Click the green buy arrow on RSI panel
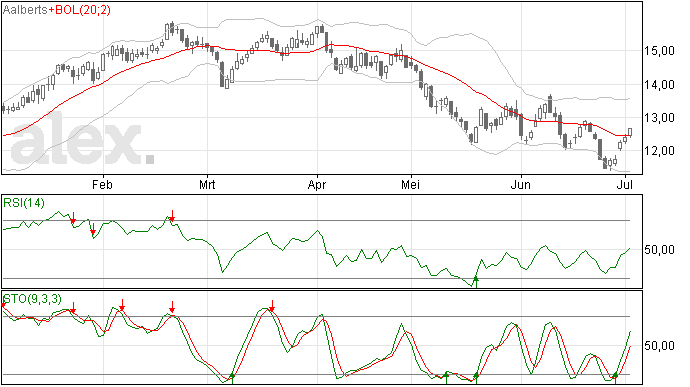 [x=476, y=282]
